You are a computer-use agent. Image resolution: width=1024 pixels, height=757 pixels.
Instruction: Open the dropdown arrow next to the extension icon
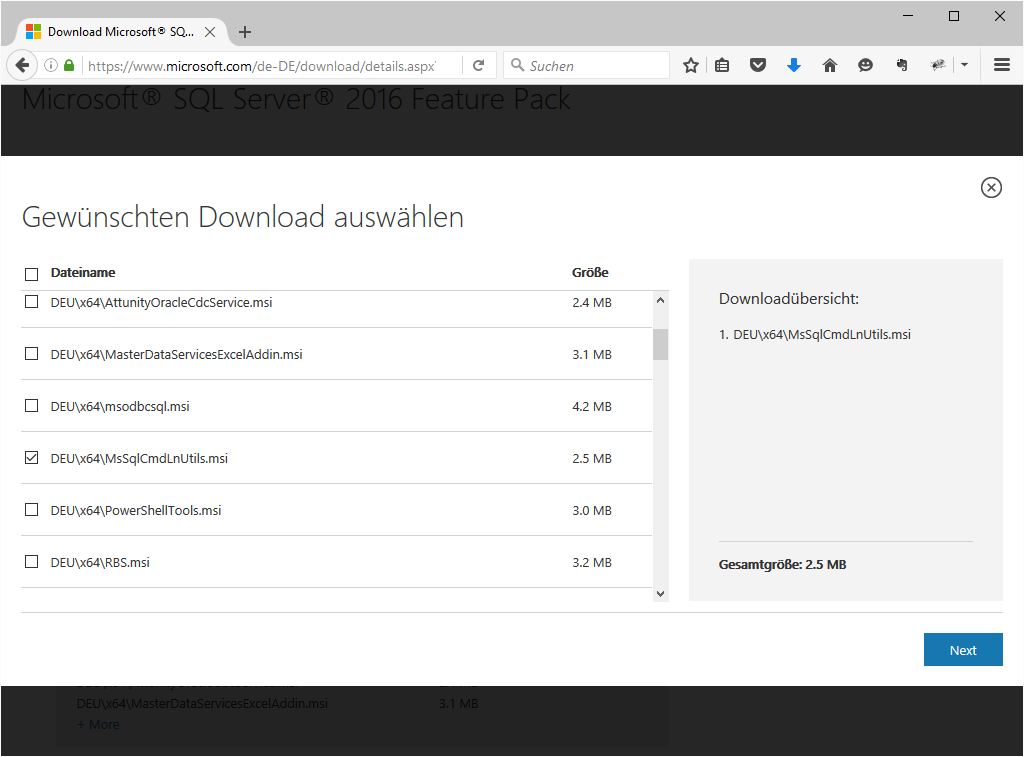point(965,65)
